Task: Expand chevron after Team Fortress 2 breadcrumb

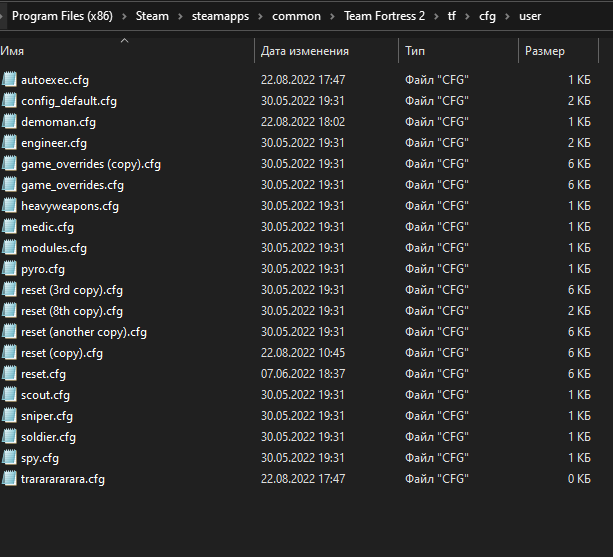Action: point(436,16)
